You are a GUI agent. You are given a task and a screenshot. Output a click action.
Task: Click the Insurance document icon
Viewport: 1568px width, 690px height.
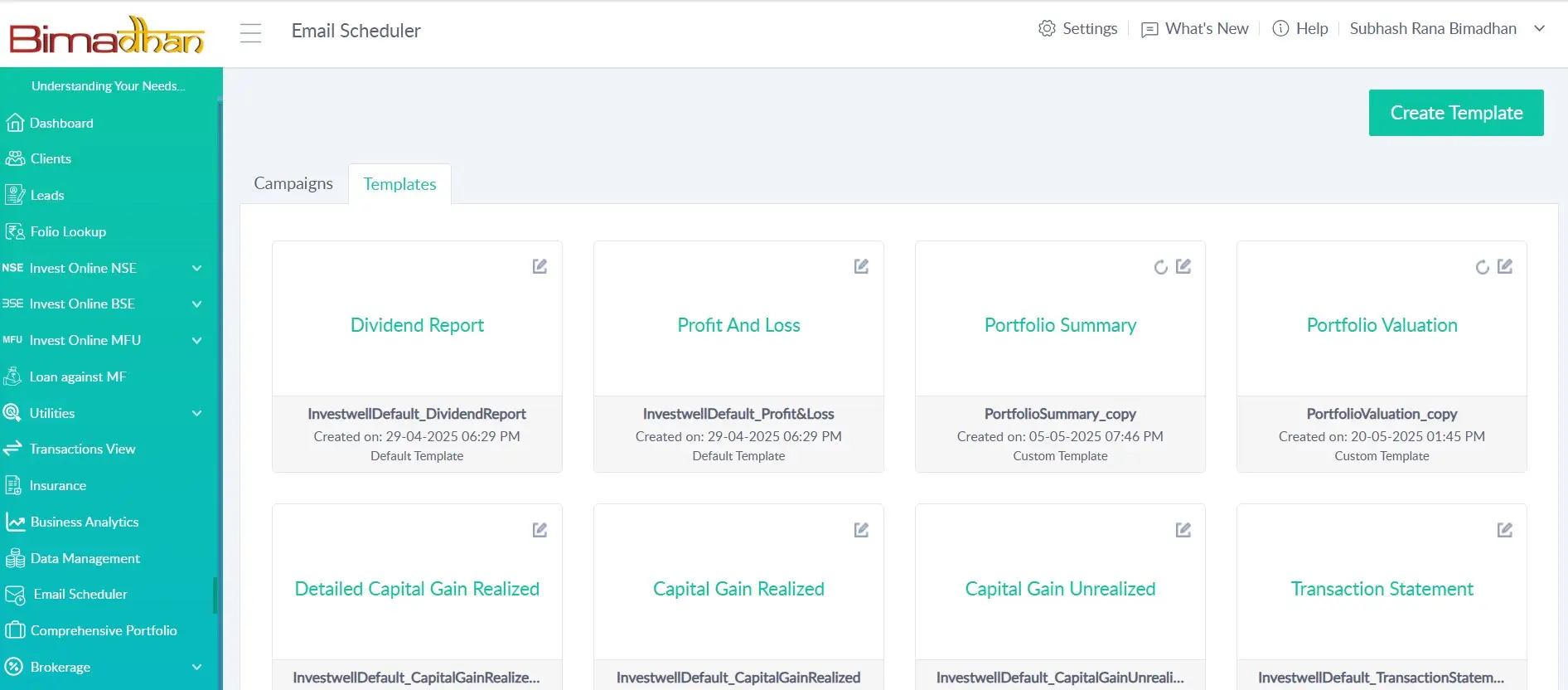[x=13, y=485]
